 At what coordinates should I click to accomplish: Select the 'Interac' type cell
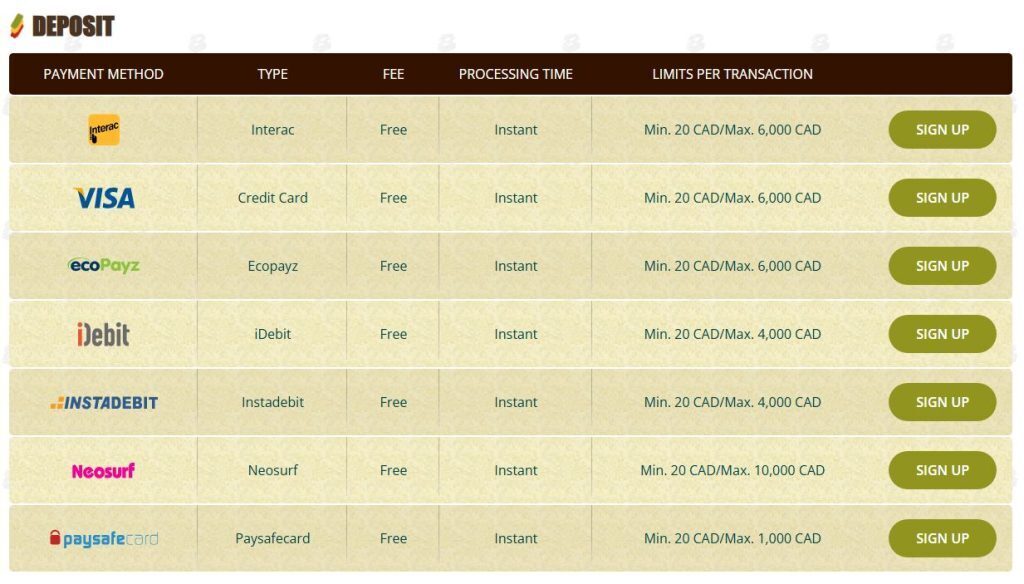(x=272, y=129)
